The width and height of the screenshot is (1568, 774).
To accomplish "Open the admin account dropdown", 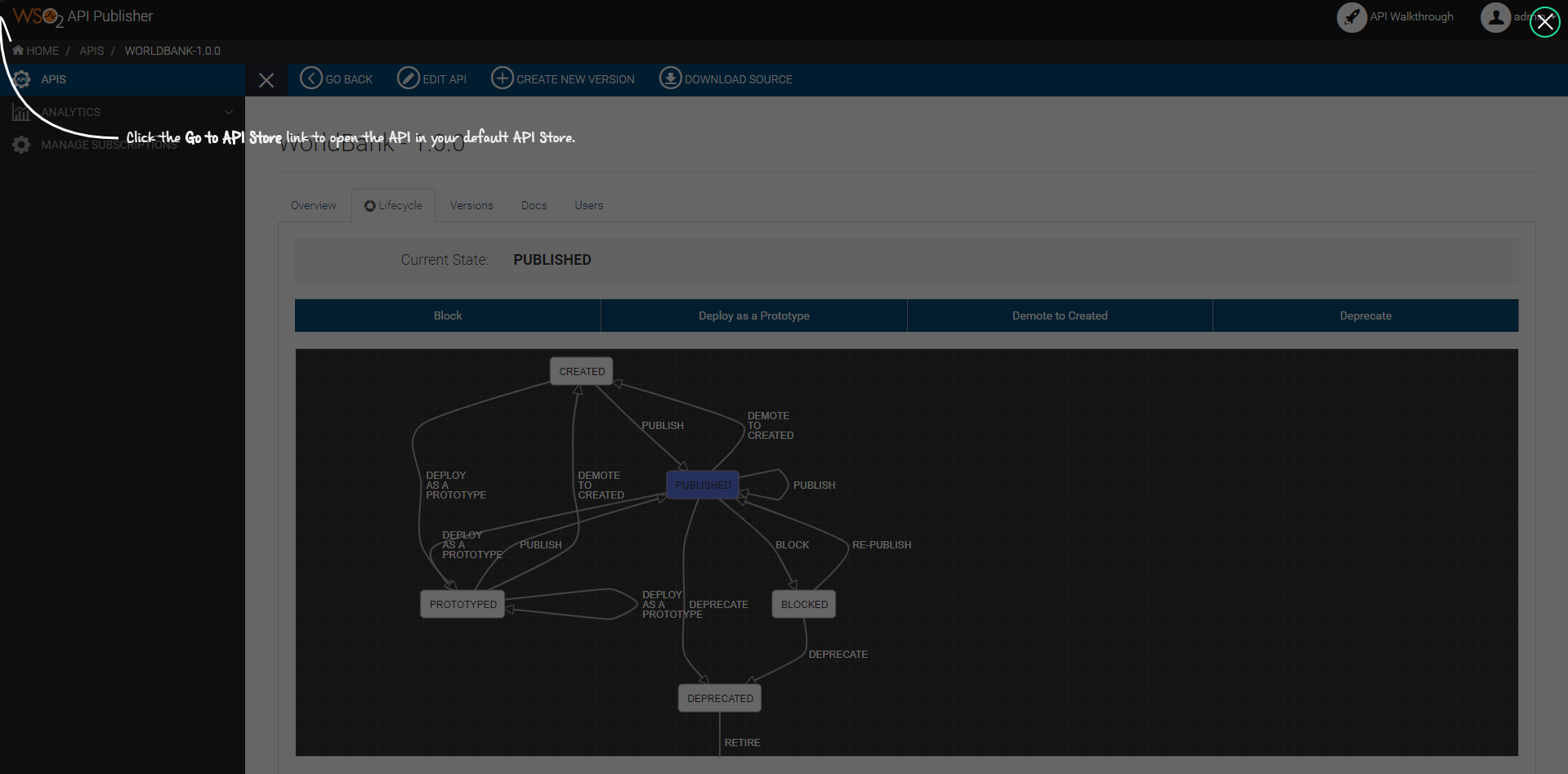I will 1520,17.
